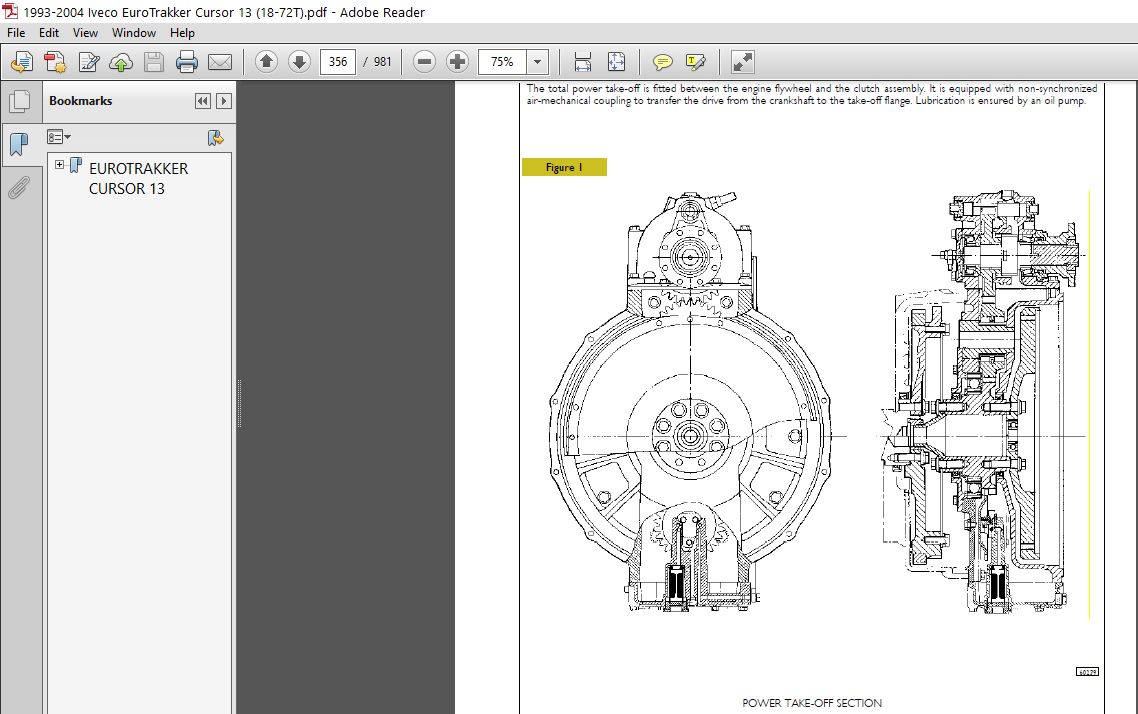Print the document using printer icon
Viewport: 1138px width, 714px height.
(x=187, y=62)
